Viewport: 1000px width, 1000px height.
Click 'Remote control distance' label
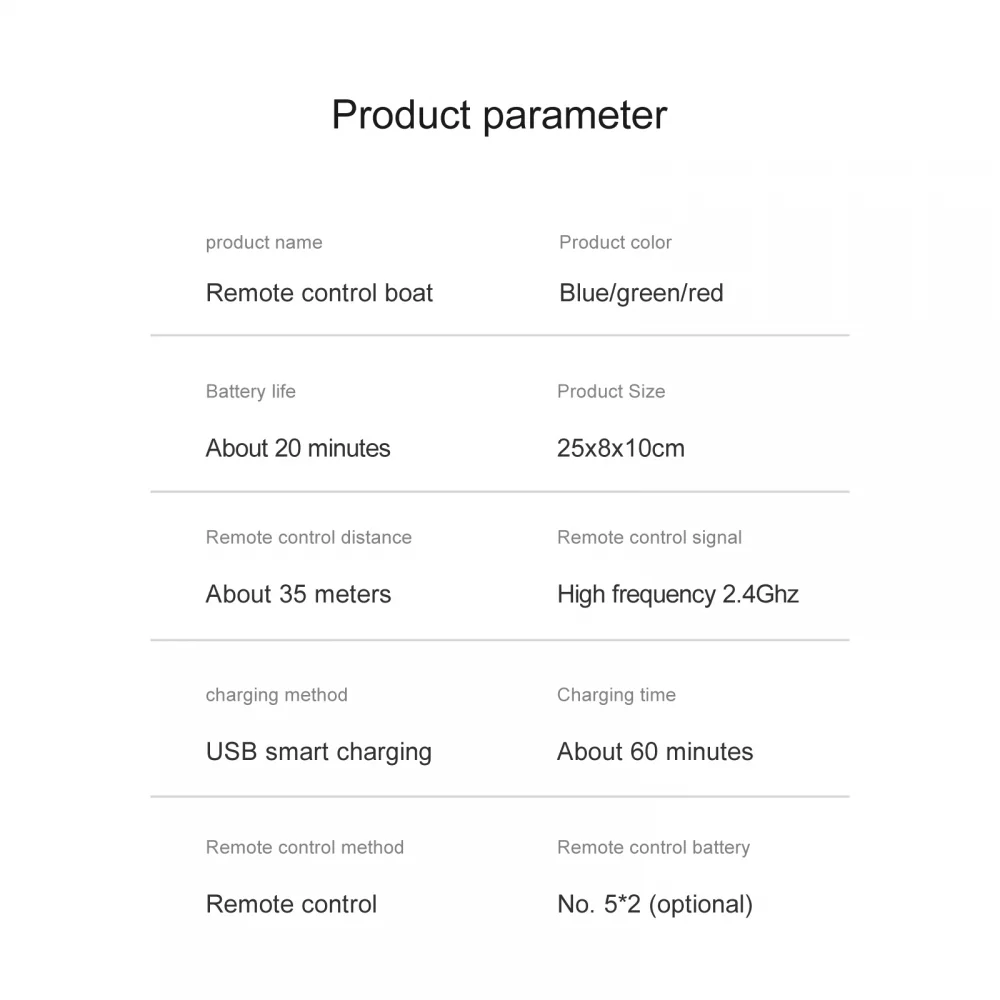pos(309,537)
